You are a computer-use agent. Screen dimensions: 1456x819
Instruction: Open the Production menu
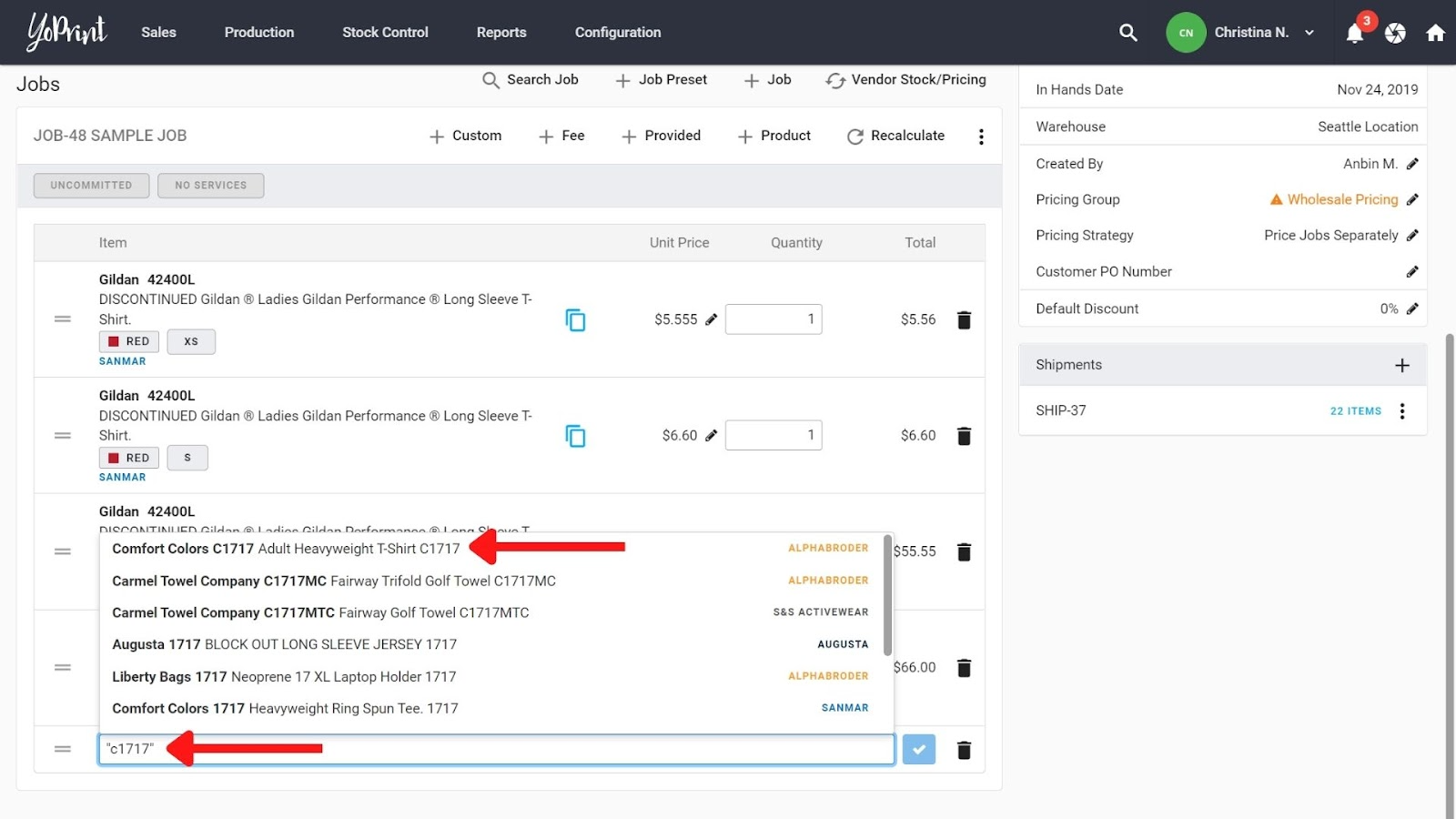[259, 33]
